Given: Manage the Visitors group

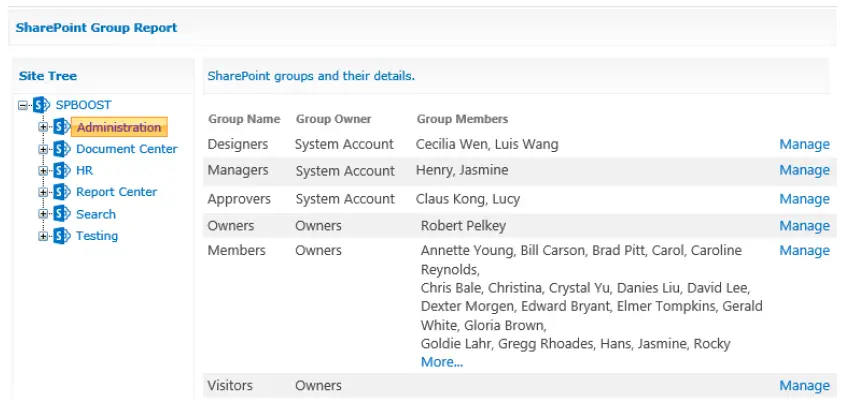Looking at the screenshot, I should point(804,385).
